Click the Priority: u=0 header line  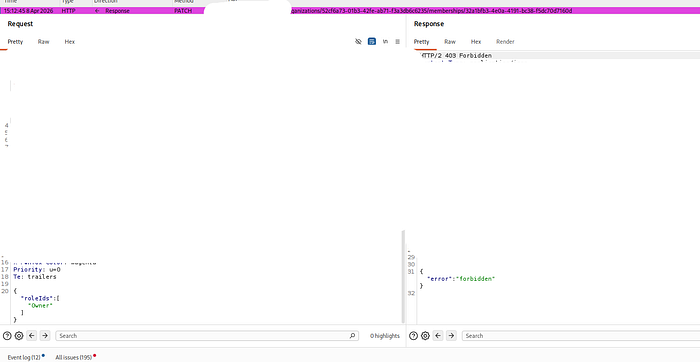pos(37,270)
